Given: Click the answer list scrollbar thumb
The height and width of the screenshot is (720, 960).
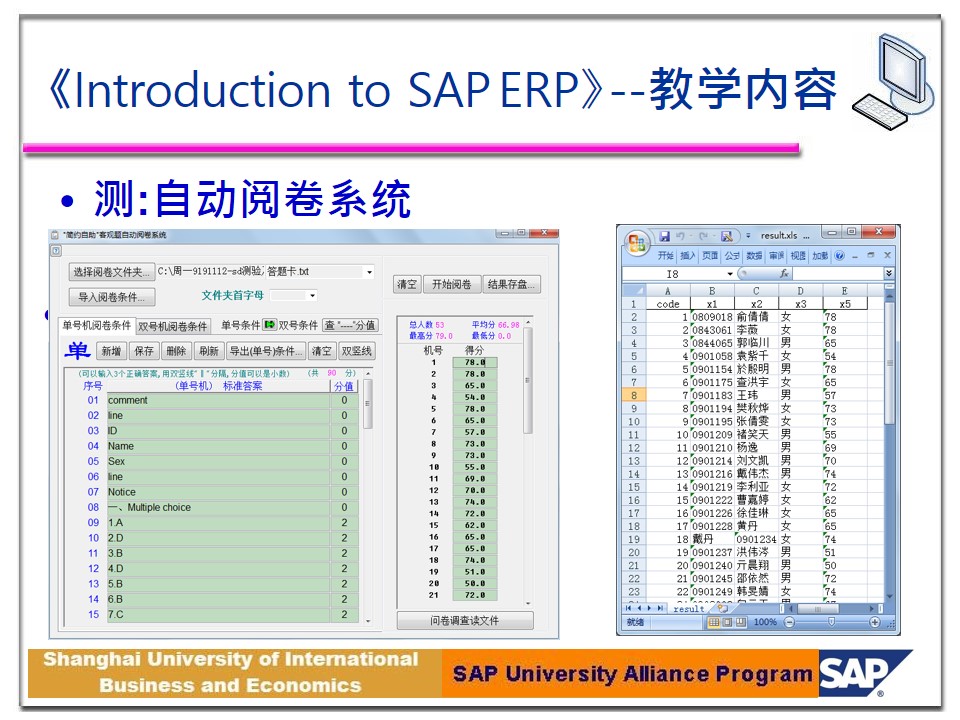Looking at the screenshot, I should [367, 404].
